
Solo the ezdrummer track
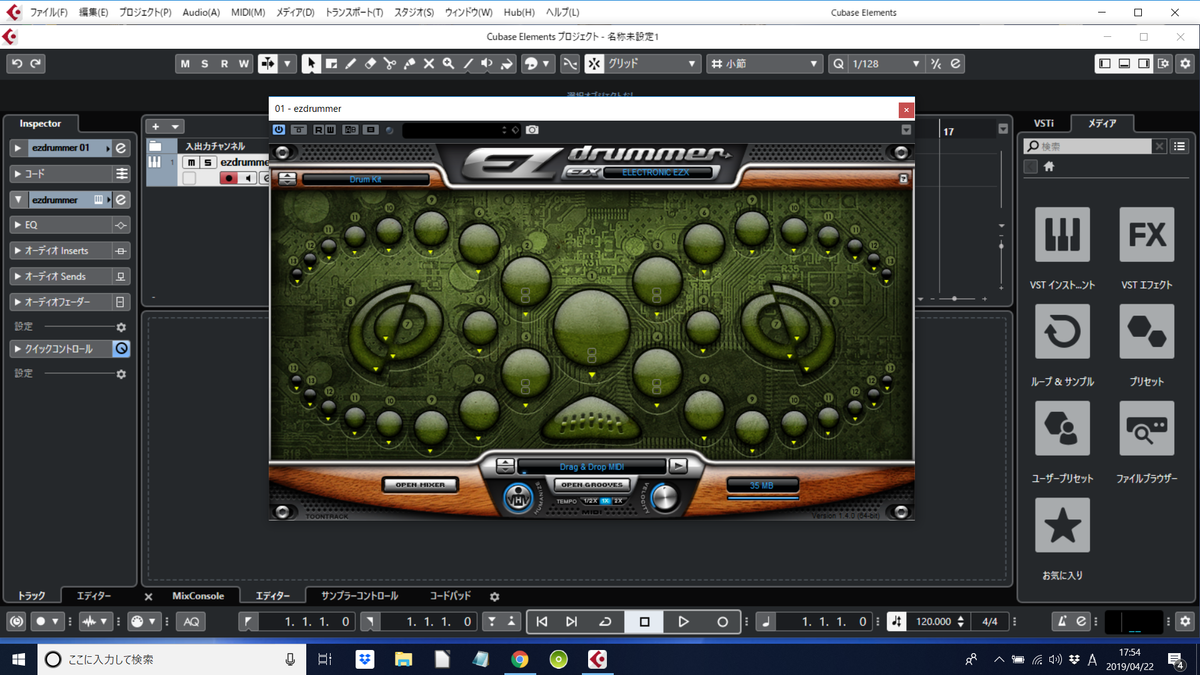coord(207,162)
